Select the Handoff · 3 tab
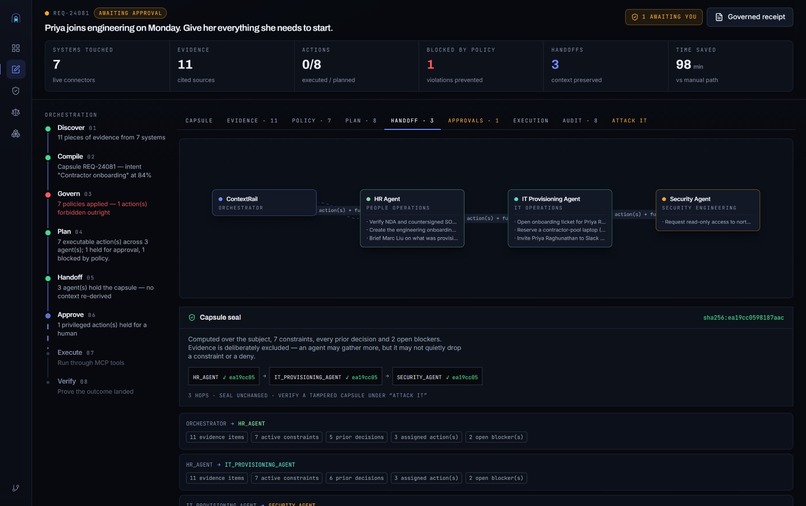The width and height of the screenshot is (806, 506). 412,120
